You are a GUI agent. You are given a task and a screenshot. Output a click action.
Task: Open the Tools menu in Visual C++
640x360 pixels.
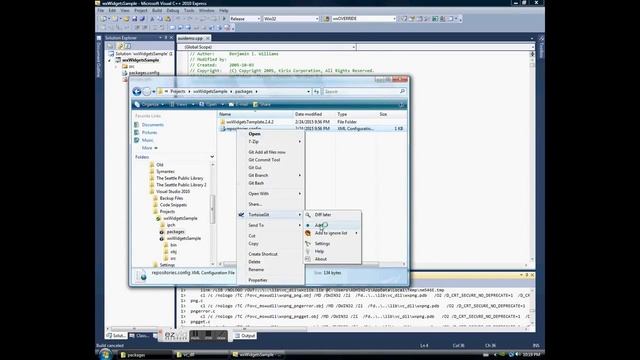[x=189, y=11]
